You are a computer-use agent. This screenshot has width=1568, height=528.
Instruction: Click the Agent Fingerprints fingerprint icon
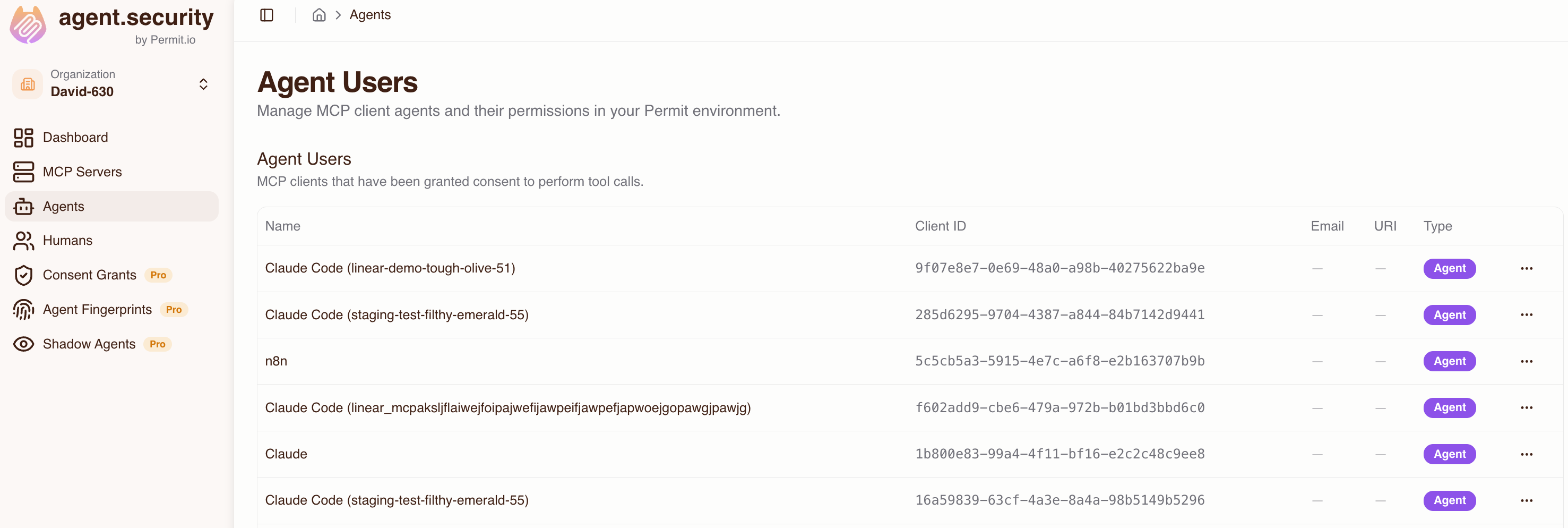click(x=23, y=309)
